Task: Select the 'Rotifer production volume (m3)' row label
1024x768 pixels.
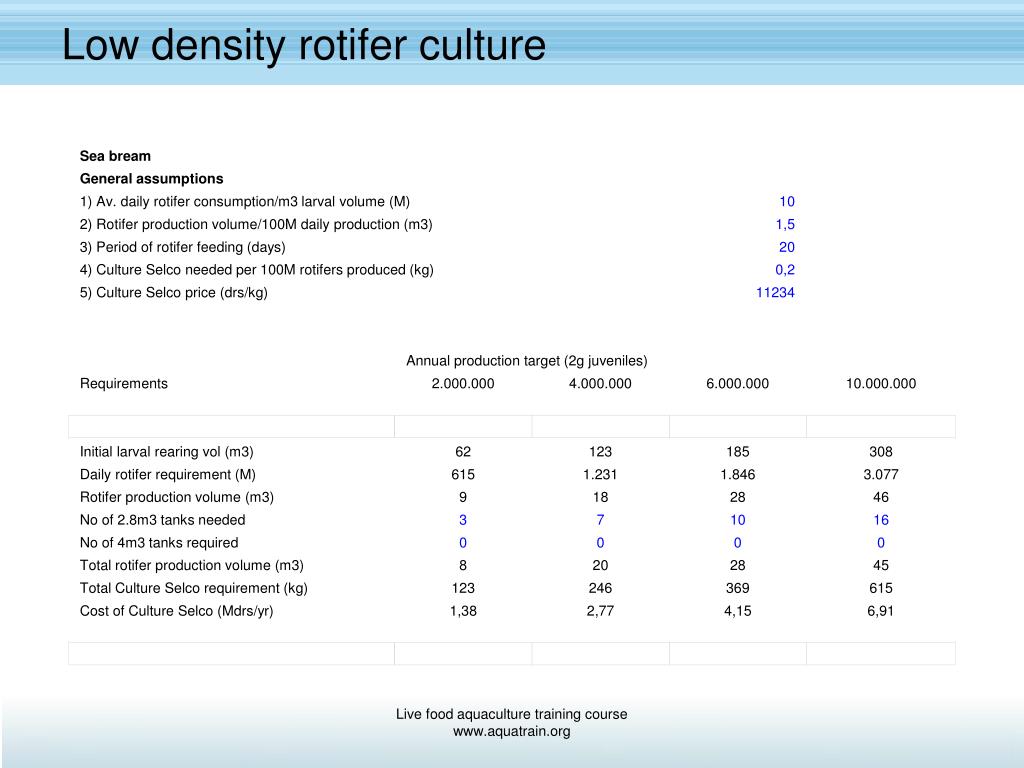Action: pos(177,498)
